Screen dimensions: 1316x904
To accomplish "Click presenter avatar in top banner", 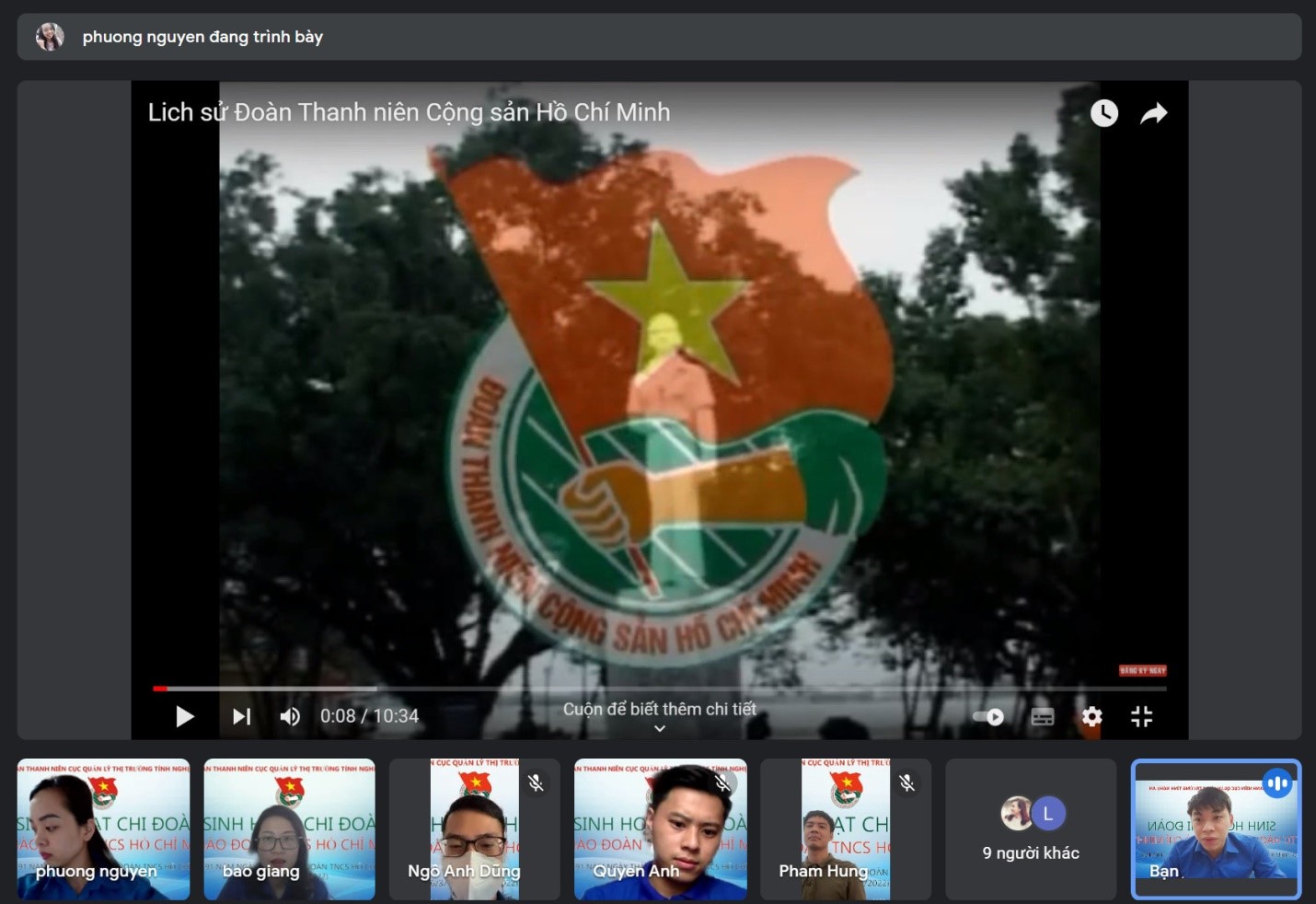I will coord(50,37).
